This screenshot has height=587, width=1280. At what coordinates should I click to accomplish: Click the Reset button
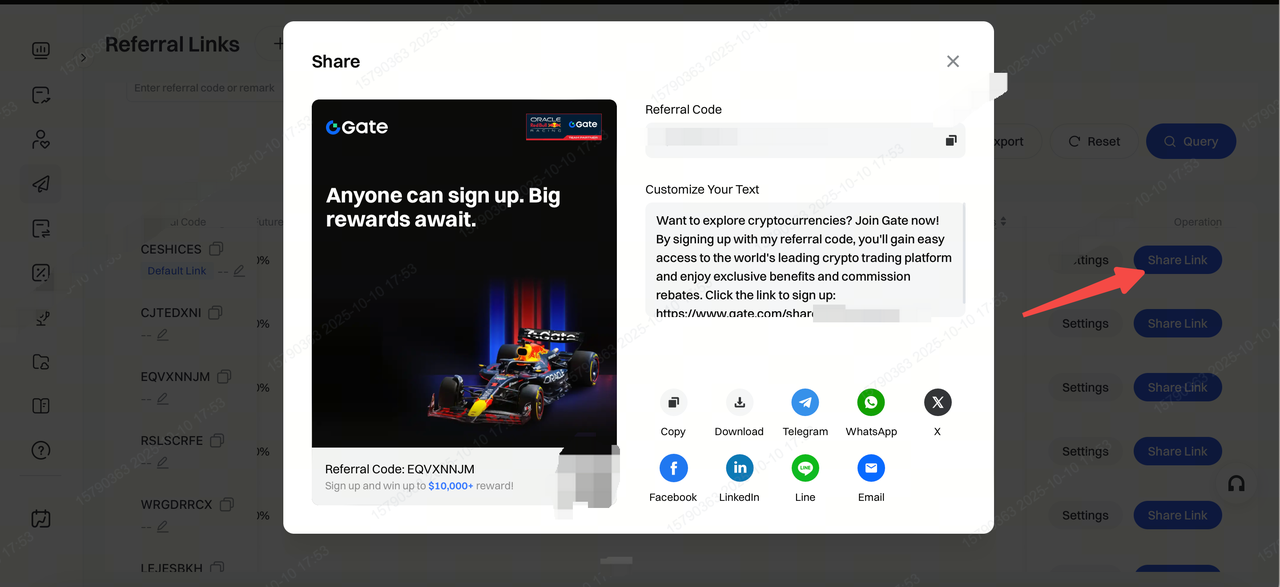(1093, 141)
